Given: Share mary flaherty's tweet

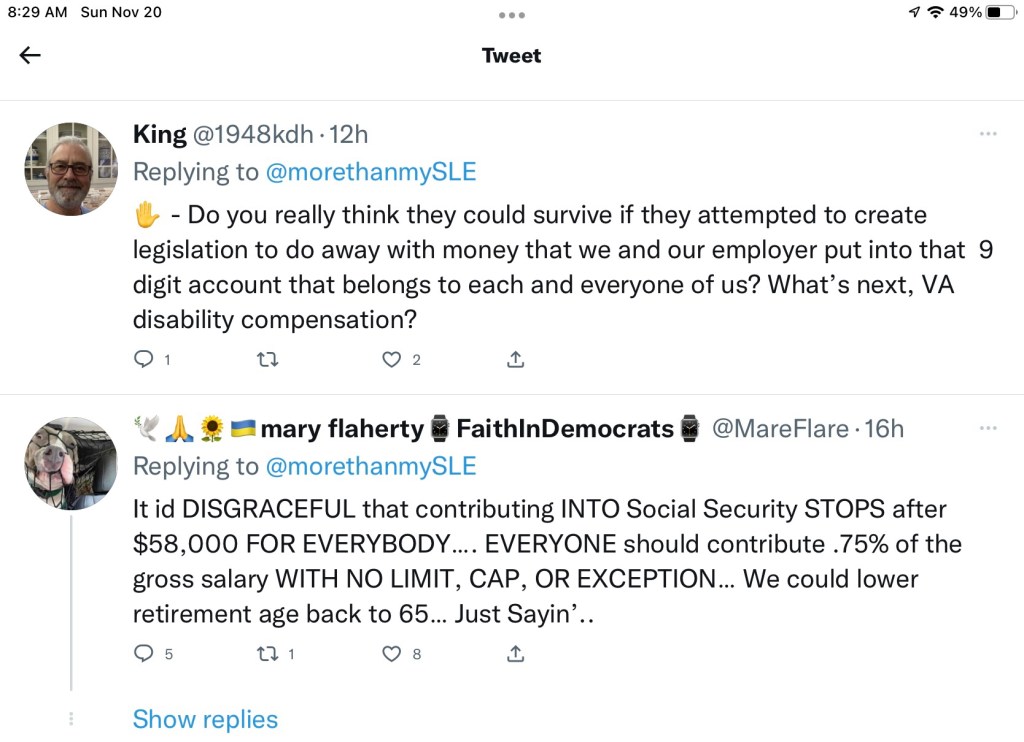Looking at the screenshot, I should (516, 654).
